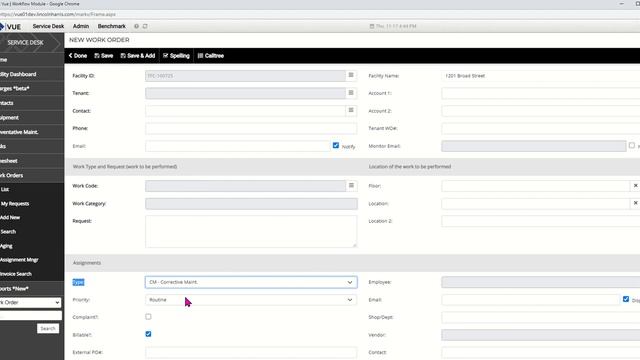This screenshot has width=640, height=360.
Task: Open Reports *New* in the sidebar
Action: tap(32, 289)
